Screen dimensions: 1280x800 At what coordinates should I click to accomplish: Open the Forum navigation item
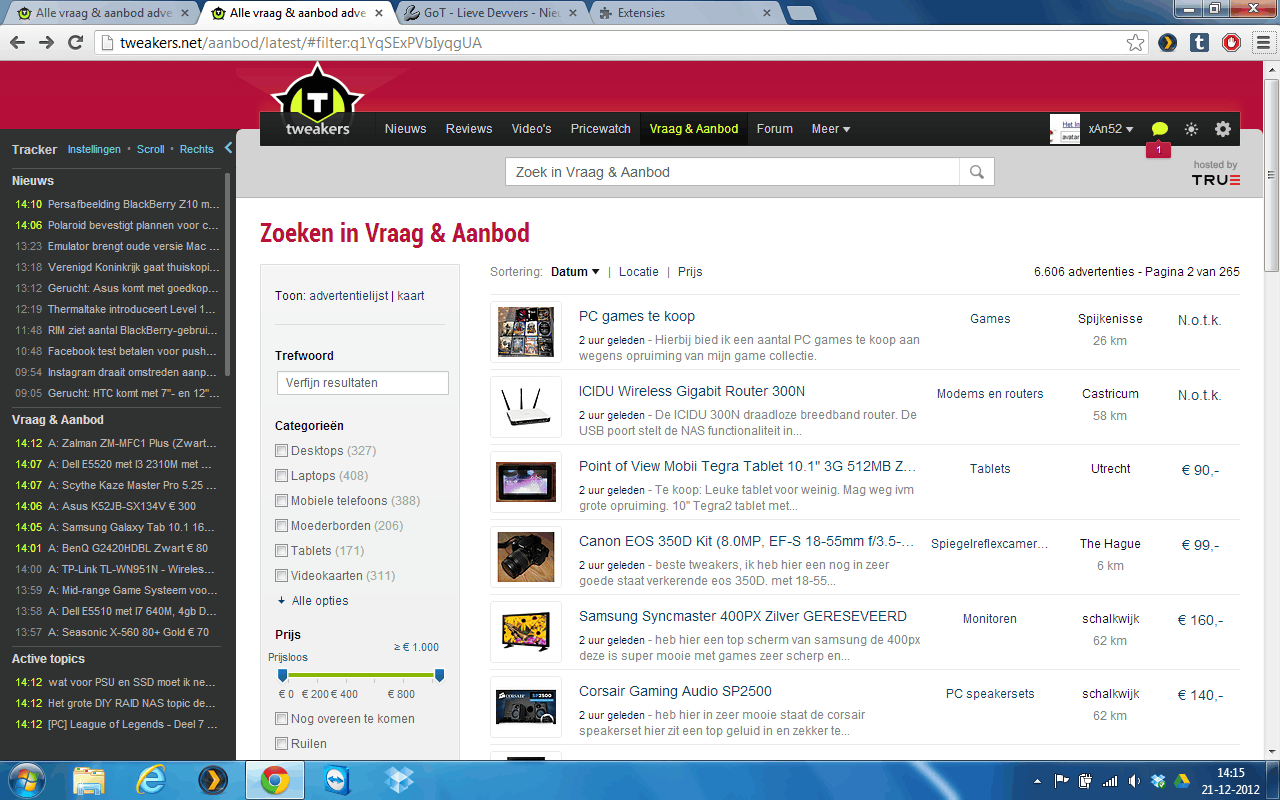(775, 129)
